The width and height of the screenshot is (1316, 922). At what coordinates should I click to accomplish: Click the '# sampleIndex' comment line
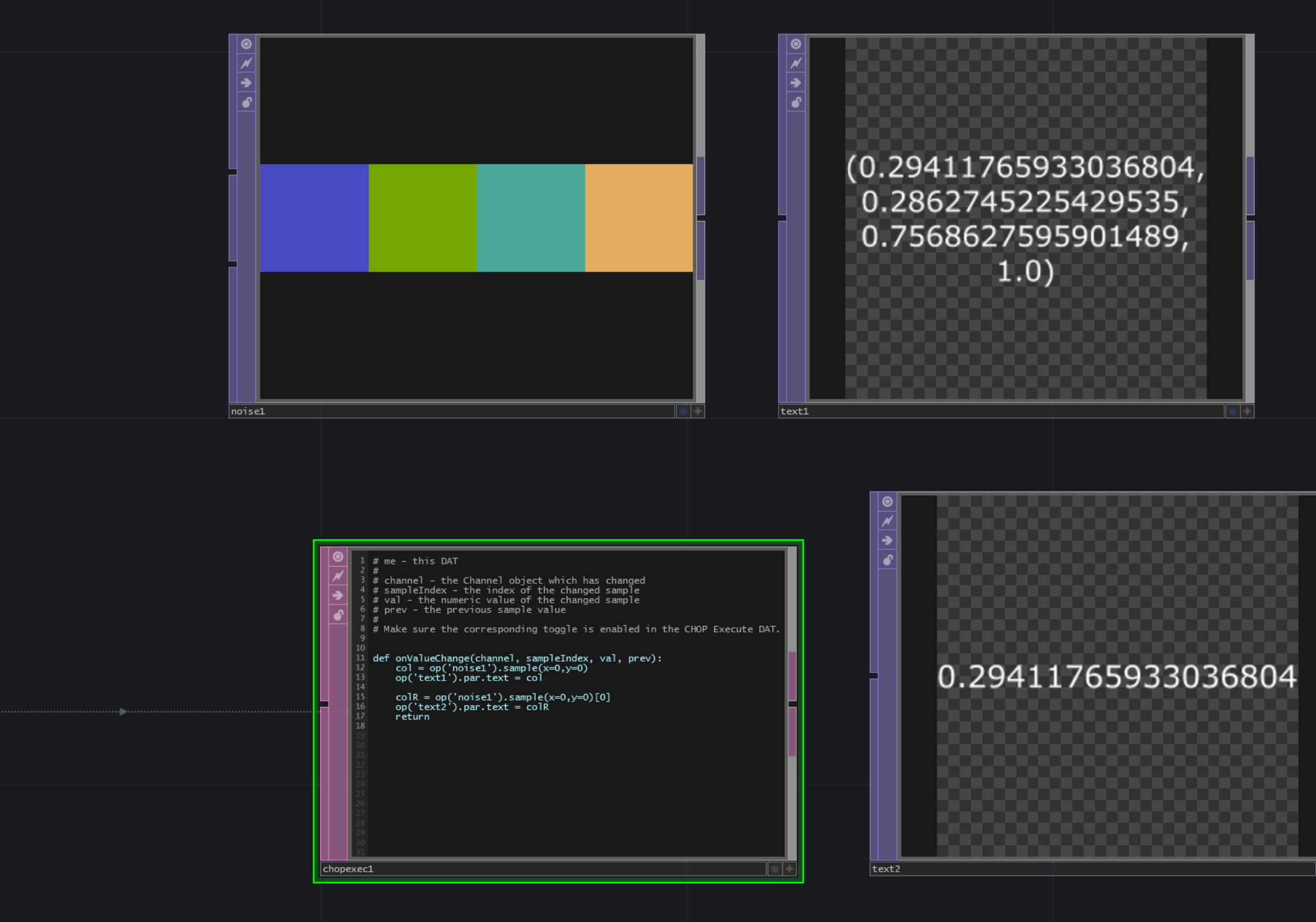pyautogui.click(x=506, y=590)
